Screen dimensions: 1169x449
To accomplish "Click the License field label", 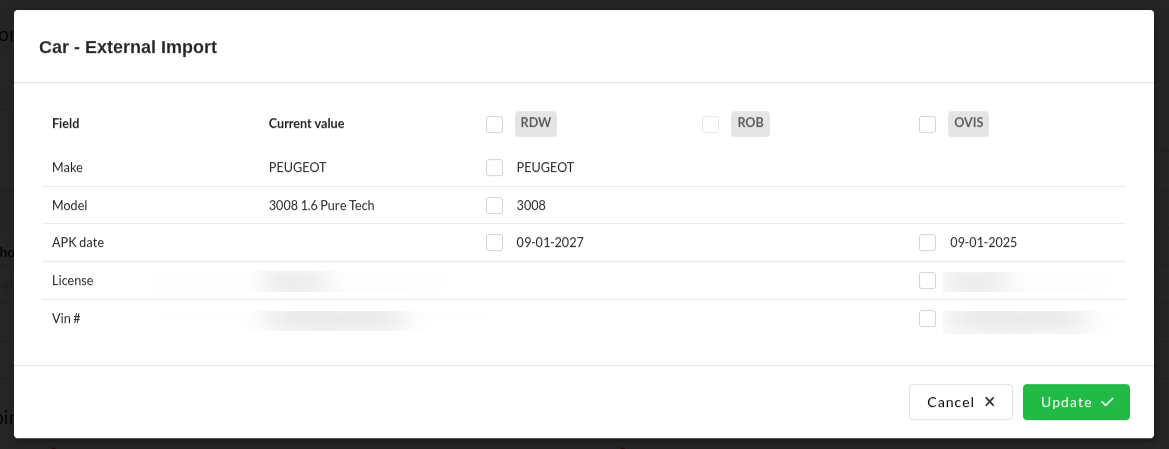I will click(x=72, y=281).
